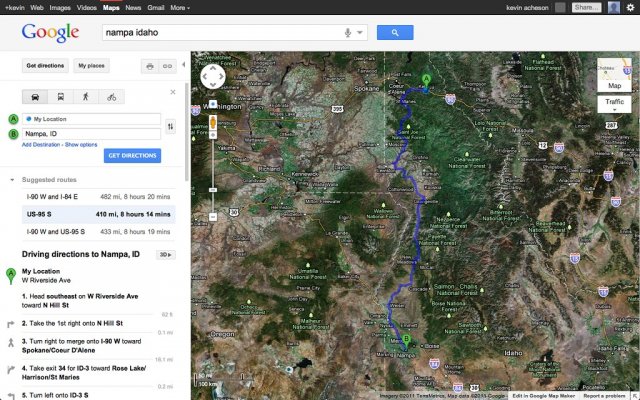The height and width of the screenshot is (400, 640).
Task: Select I-90 W and I-84 E route
Action: tap(98, 197)
